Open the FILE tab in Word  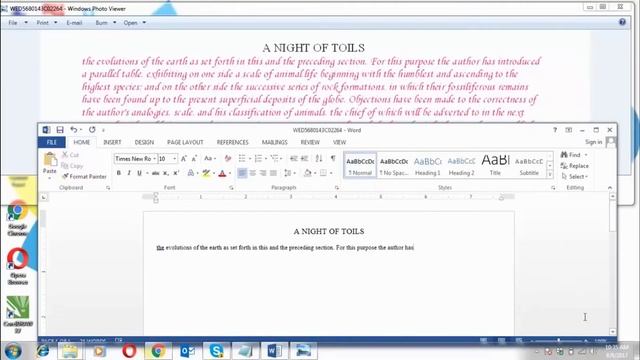pyautogui.click(x=51, y=142)
